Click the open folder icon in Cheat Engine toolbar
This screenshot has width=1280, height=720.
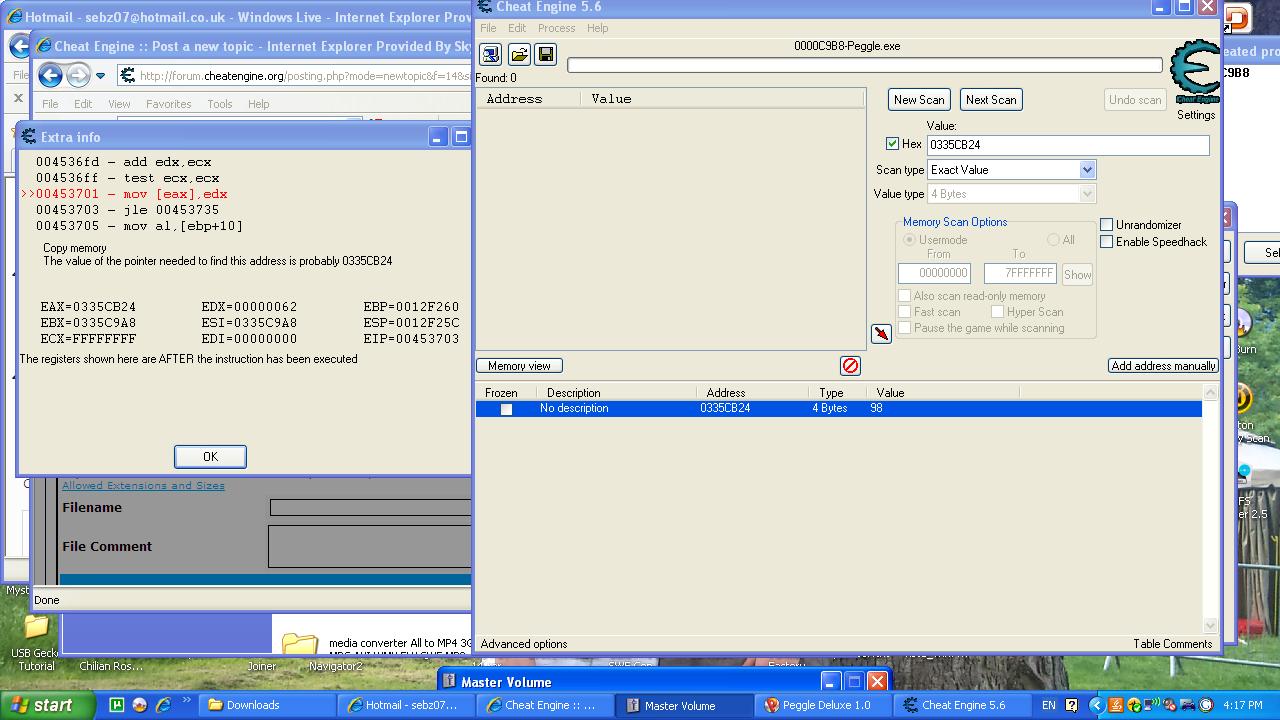click(x=519, y=54)
